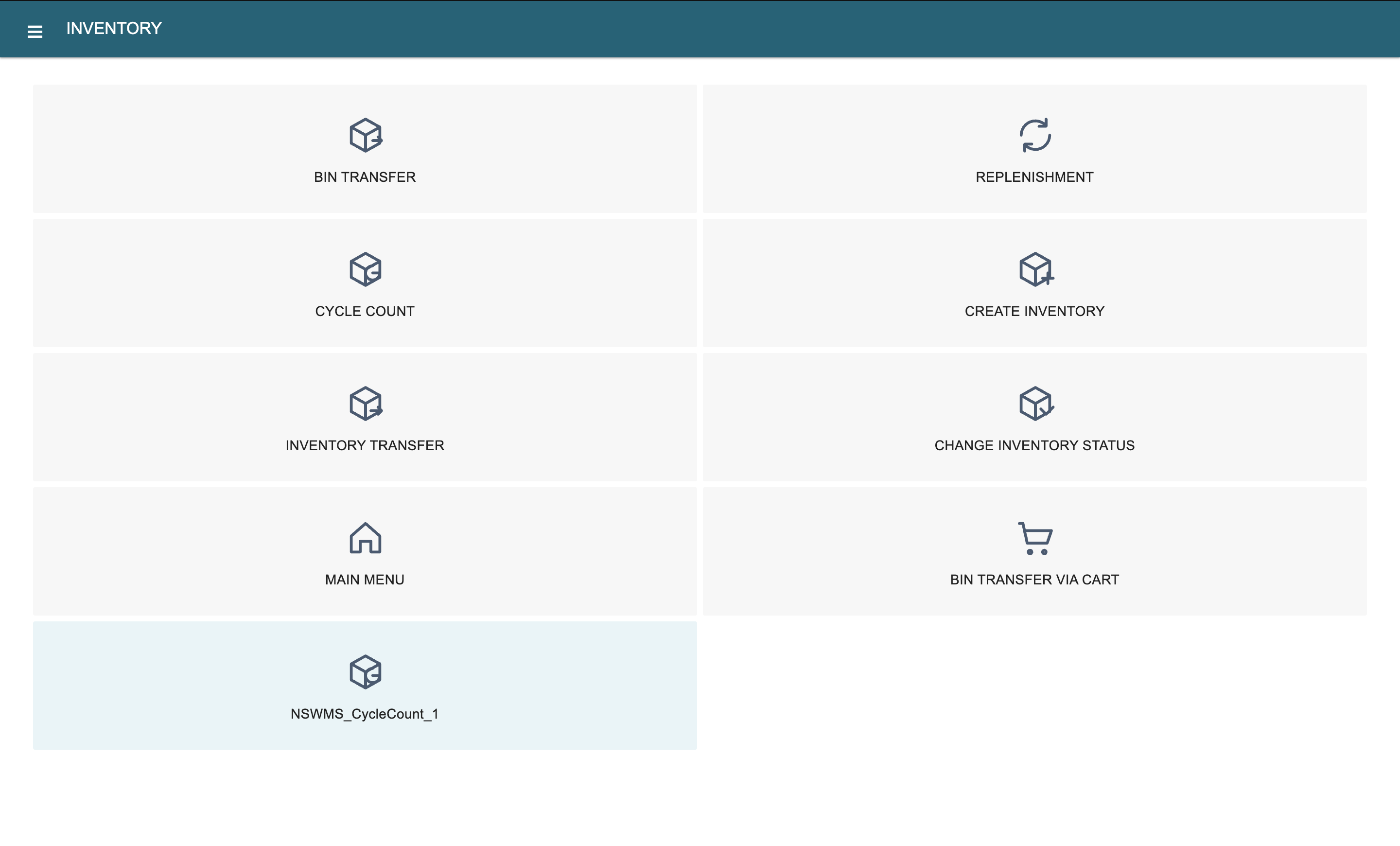Select the NSWMS_CycleCount_1 label

pyautogui.click(x=365, y=714)
